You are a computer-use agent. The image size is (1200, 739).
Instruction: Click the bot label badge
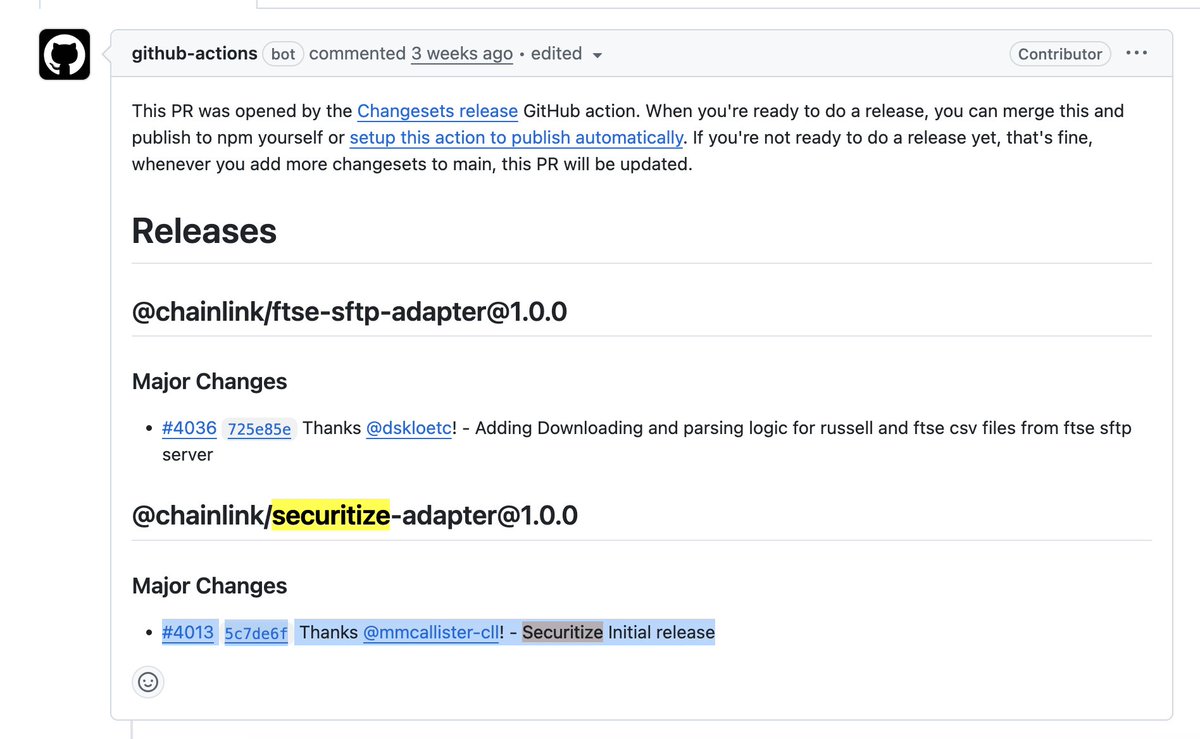coord(283,54)
